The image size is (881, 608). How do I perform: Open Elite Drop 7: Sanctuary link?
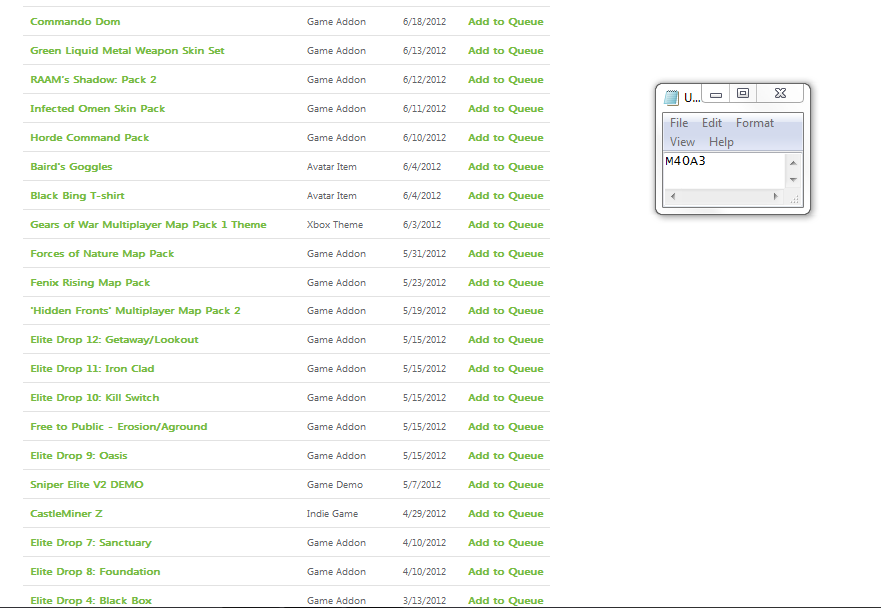coord(90,543)
